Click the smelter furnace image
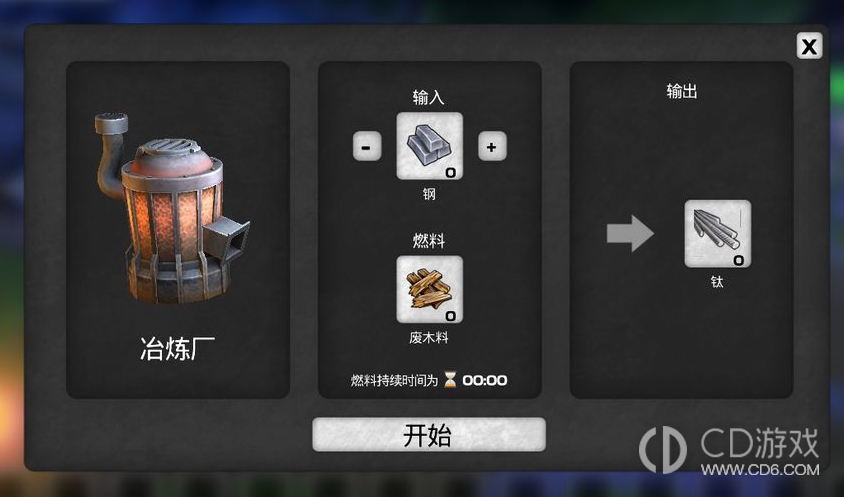 pyautogui.click(x=171, y=207)
